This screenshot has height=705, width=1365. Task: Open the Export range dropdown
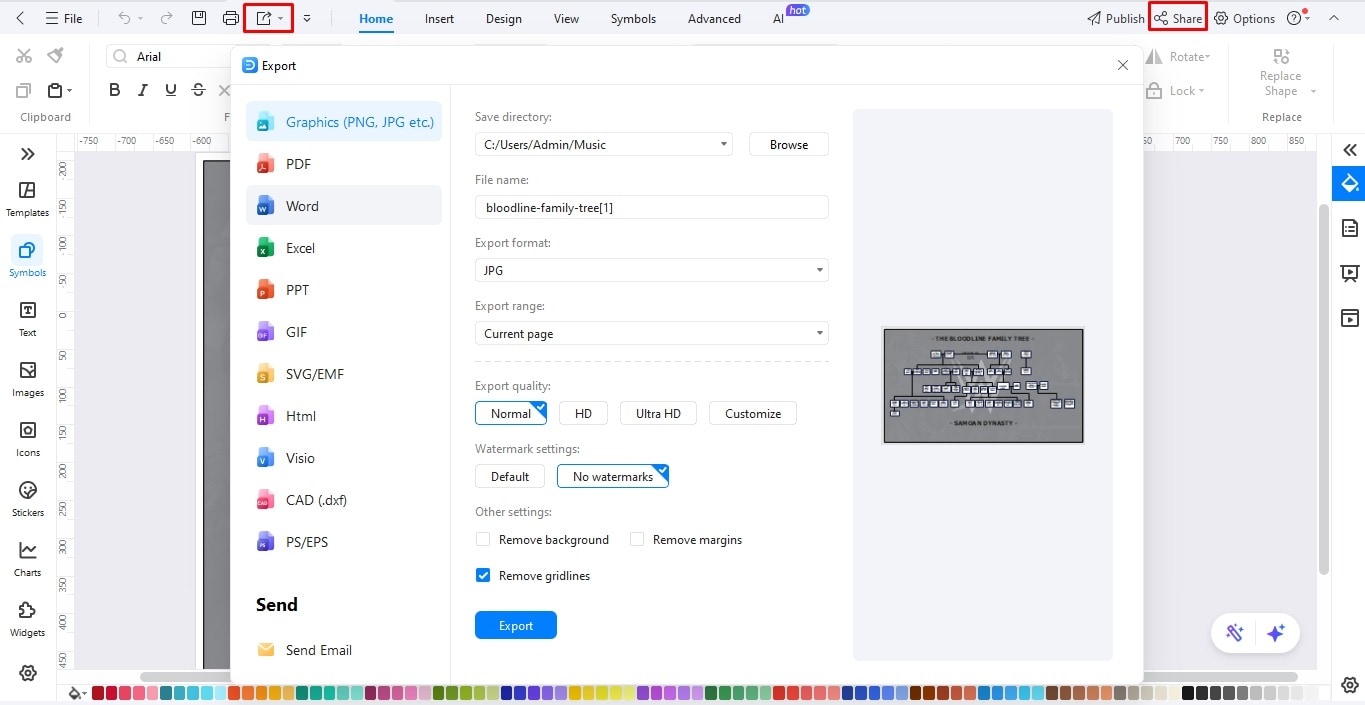652,333
